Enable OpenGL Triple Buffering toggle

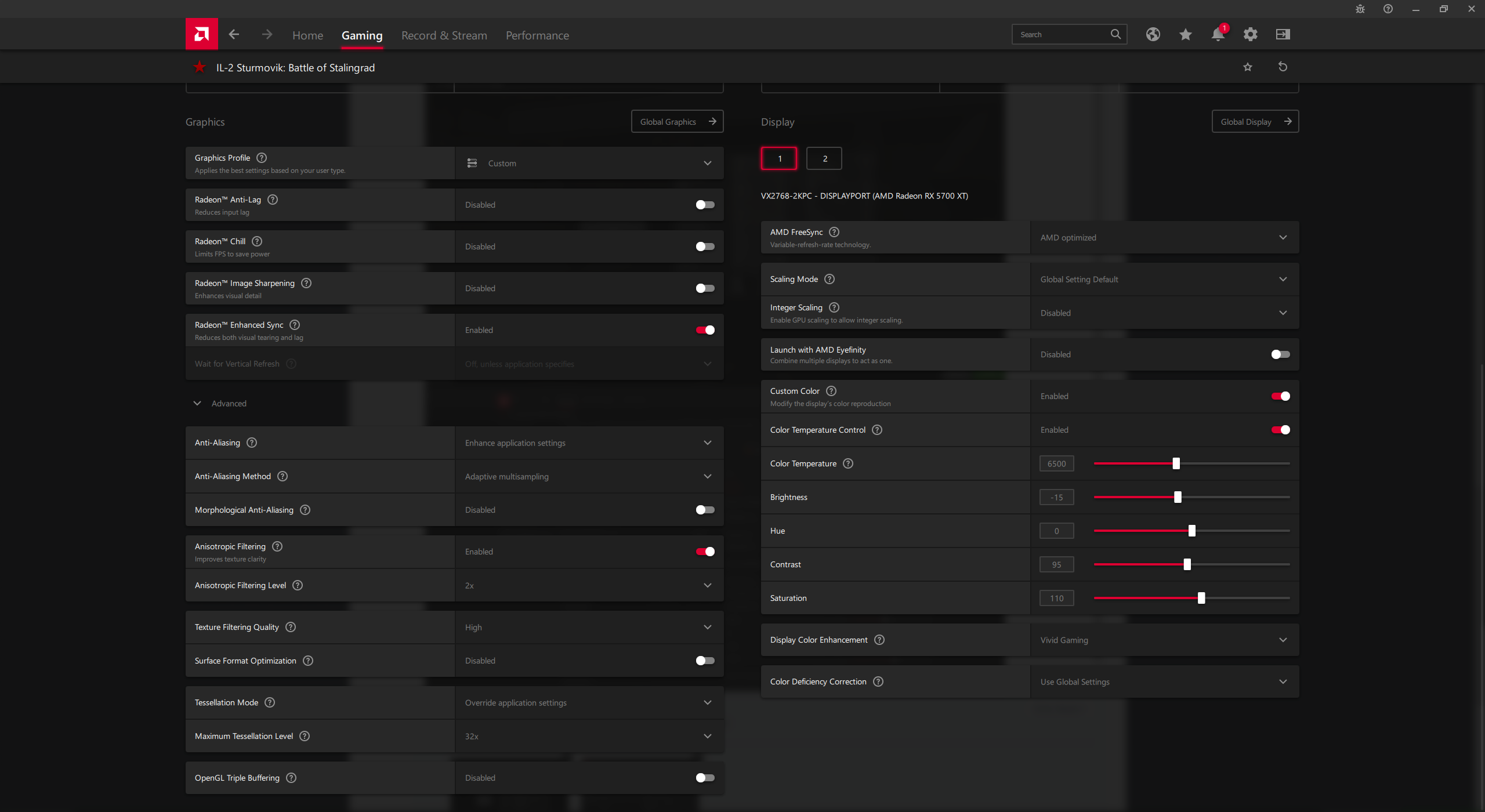tap(705, 778)
